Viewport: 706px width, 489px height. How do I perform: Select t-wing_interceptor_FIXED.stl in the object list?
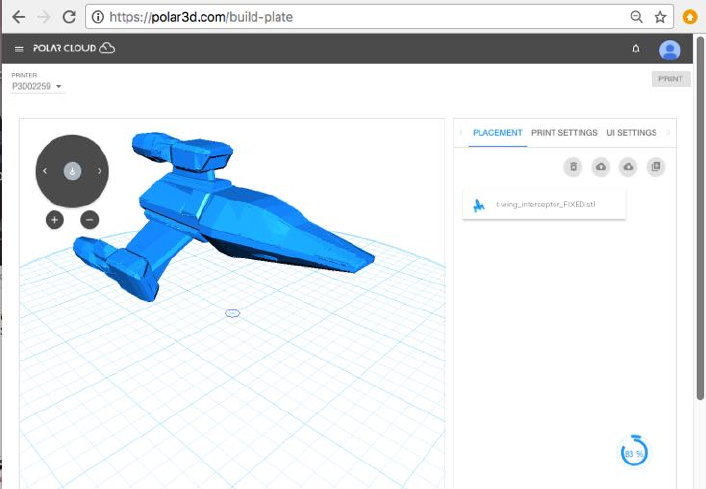544,204
